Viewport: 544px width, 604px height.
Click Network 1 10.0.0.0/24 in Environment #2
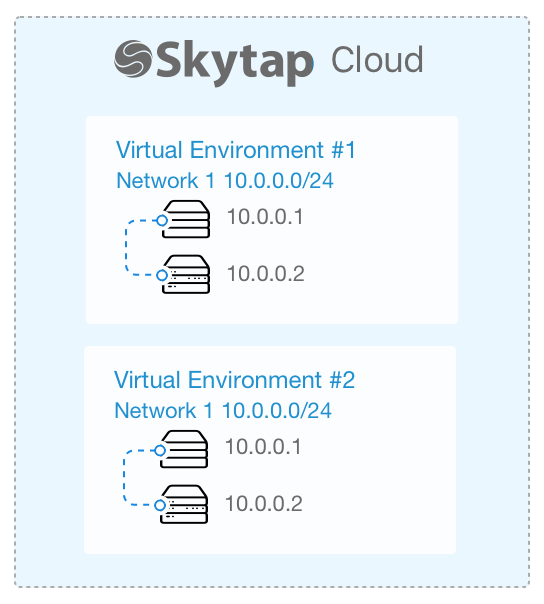click(223, 410)
